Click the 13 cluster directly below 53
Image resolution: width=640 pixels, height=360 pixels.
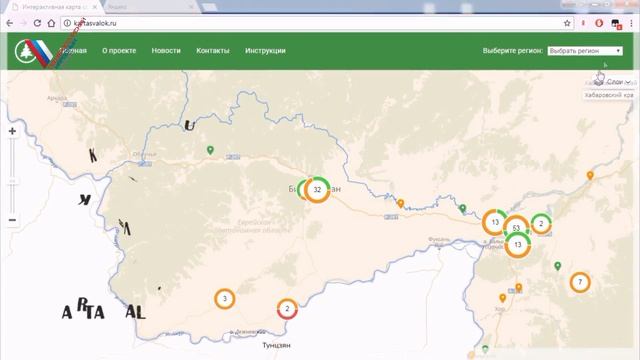[518, 245]
